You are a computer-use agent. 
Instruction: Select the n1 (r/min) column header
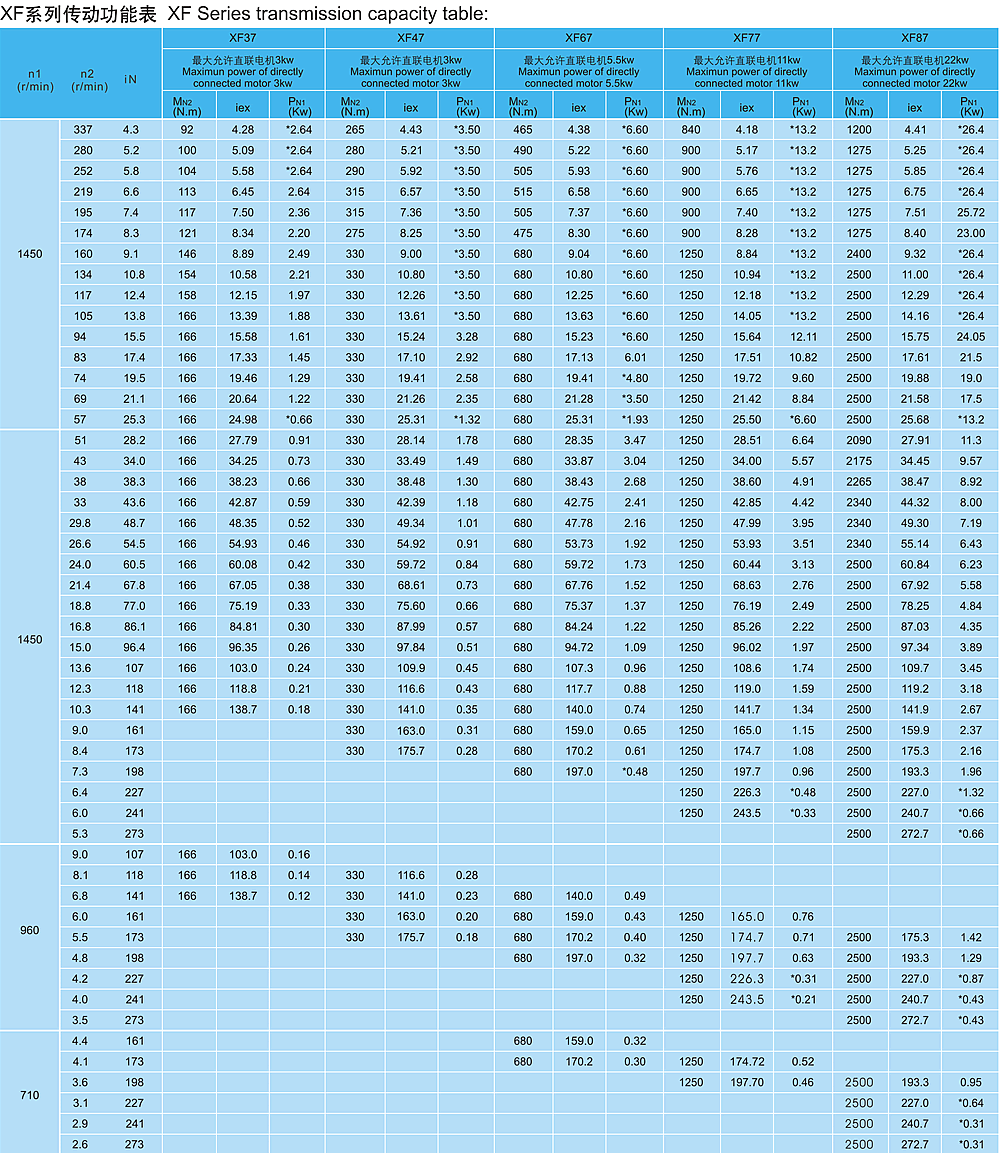point(30,79)
